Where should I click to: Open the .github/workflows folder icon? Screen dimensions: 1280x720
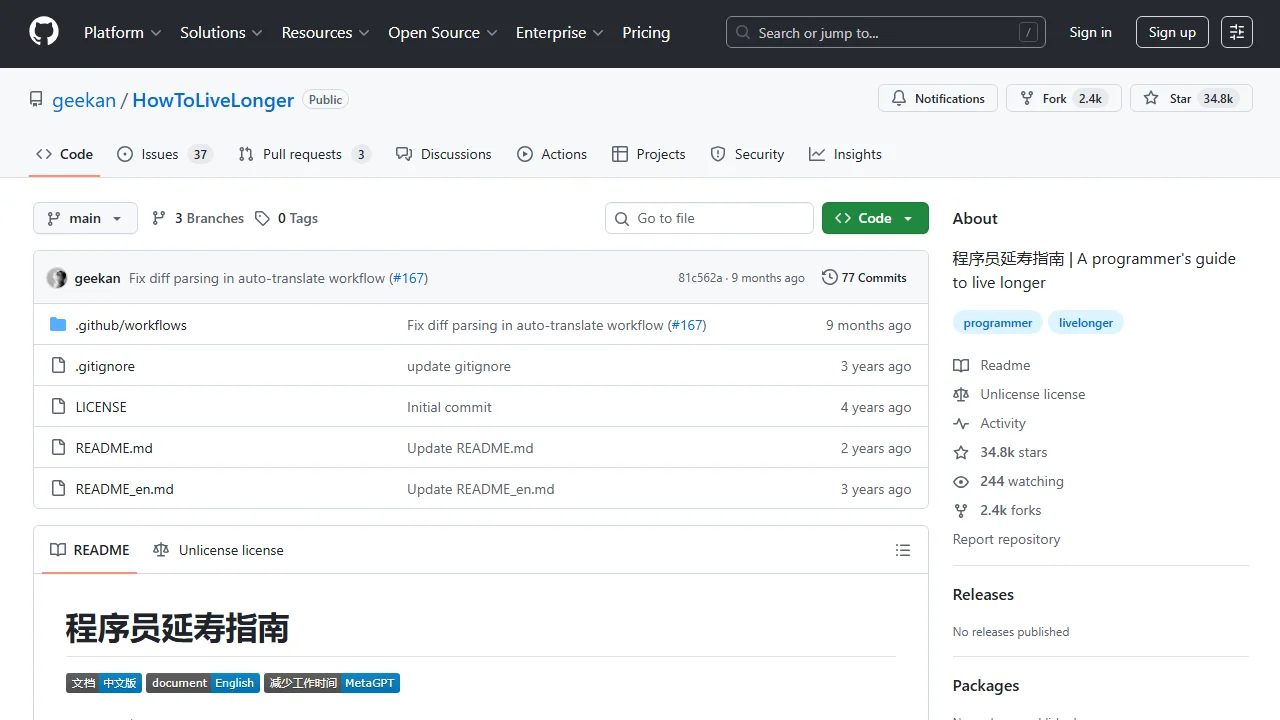(x=58, y=325)
